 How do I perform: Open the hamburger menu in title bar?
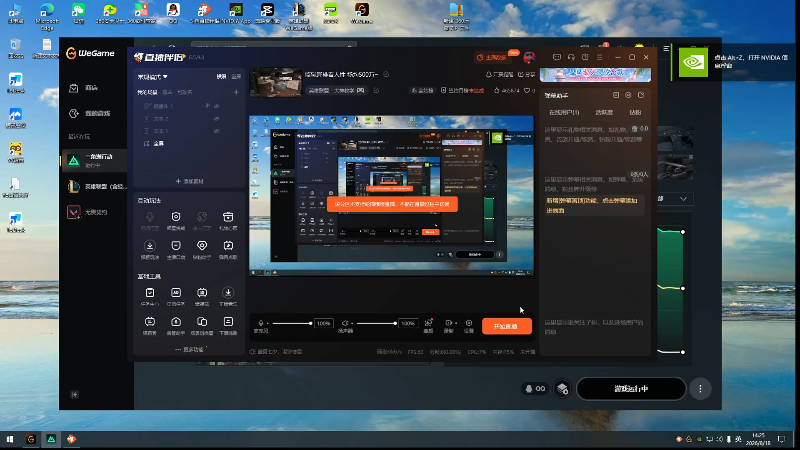click(x=599, y=57)
